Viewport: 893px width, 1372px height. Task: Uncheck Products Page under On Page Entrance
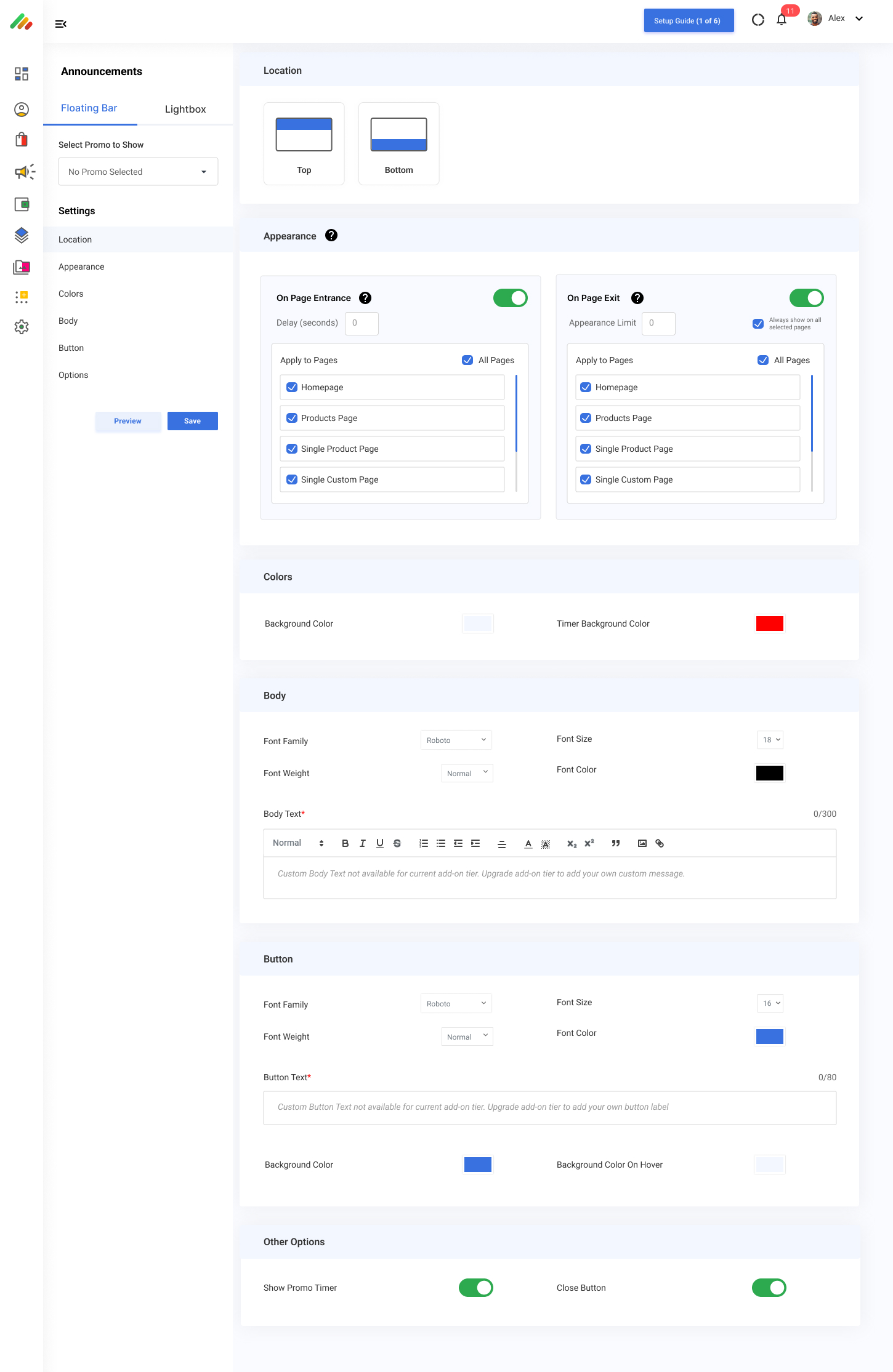pos(292,418)
